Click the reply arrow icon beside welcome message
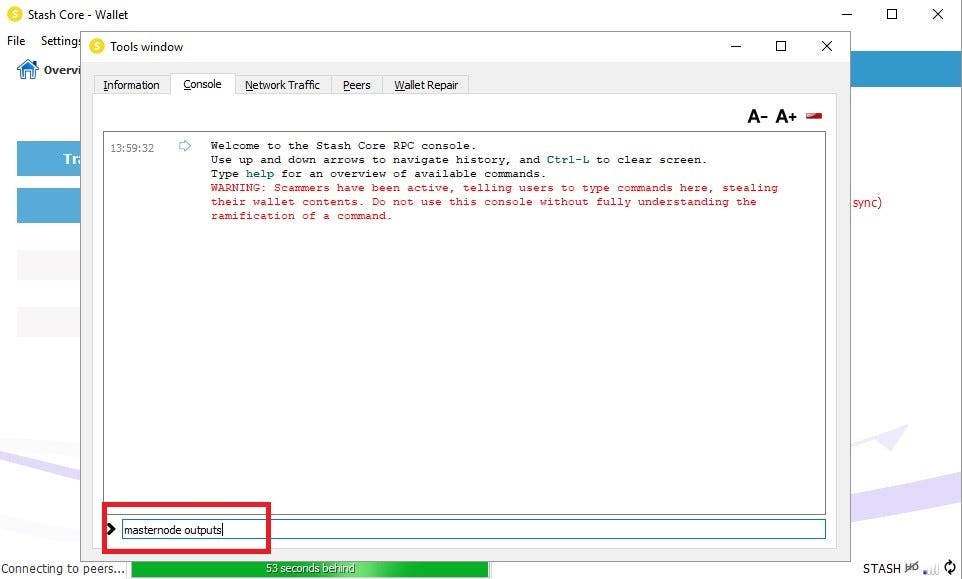Screen dimensions: 962x579 click(185, 146)
